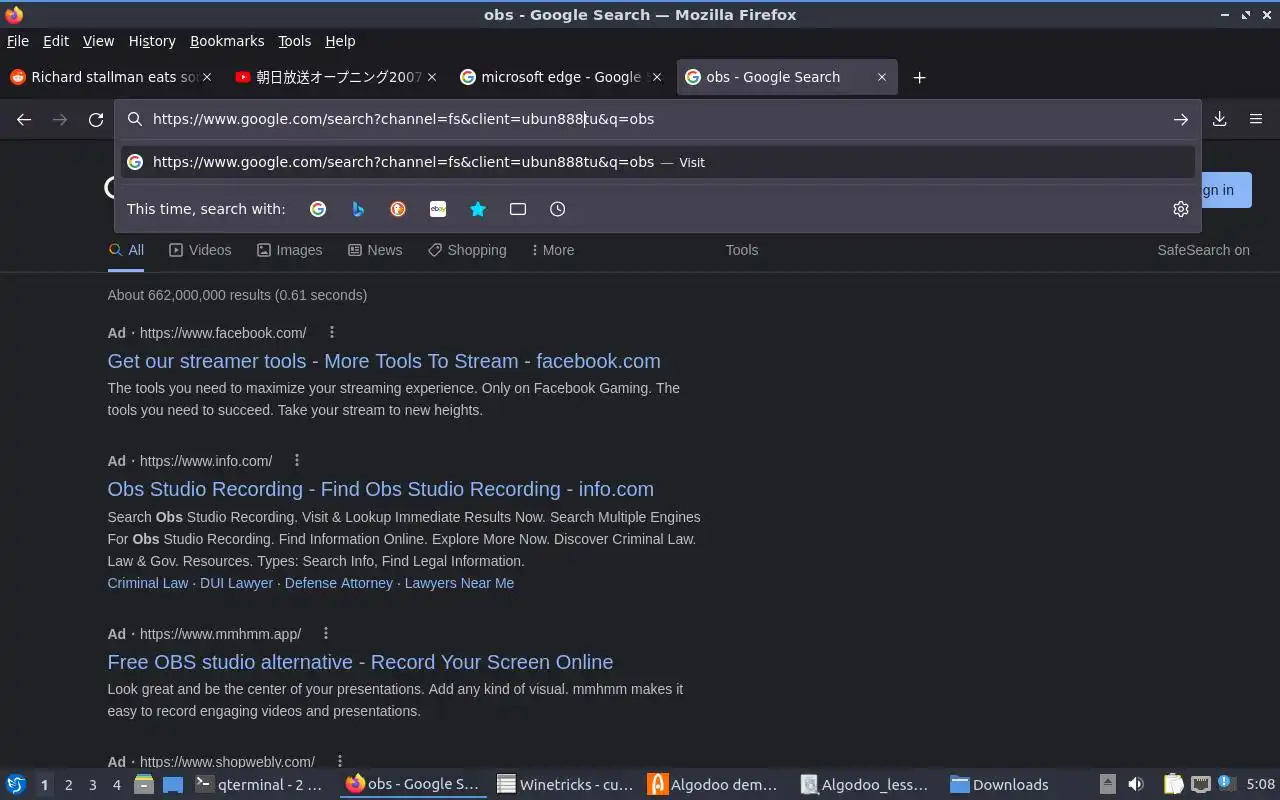Open Get our streamer tools Facebook link
The height and width of the screenshot is (800, 1280).
384,361
